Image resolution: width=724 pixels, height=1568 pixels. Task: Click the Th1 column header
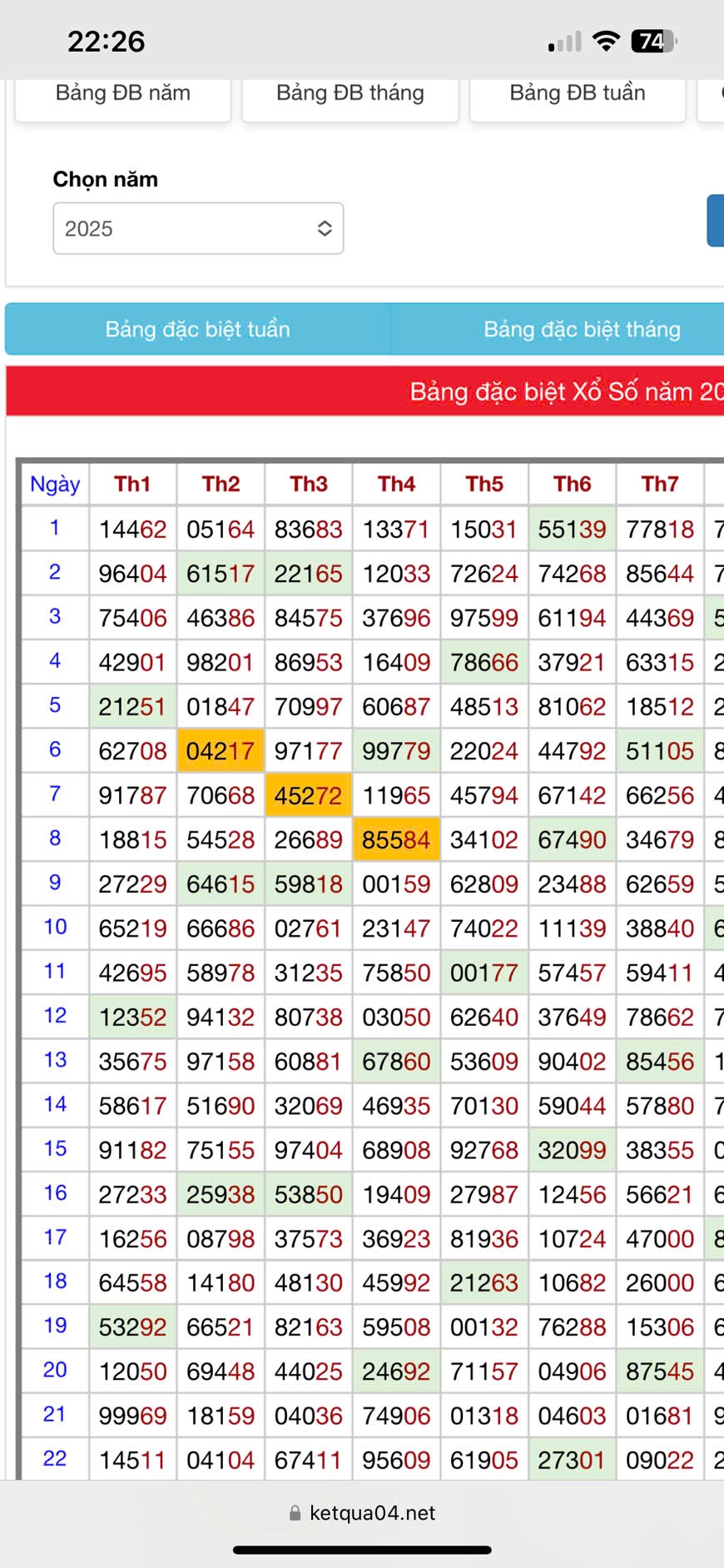[x=132, y=484]
